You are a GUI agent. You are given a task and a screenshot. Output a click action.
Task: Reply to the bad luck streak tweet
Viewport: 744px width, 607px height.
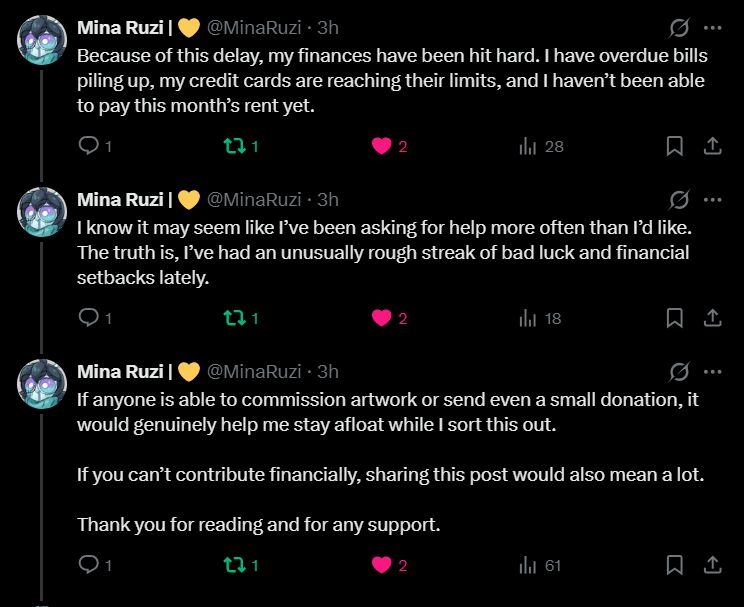pyautogui.click(x=88, y=319)
